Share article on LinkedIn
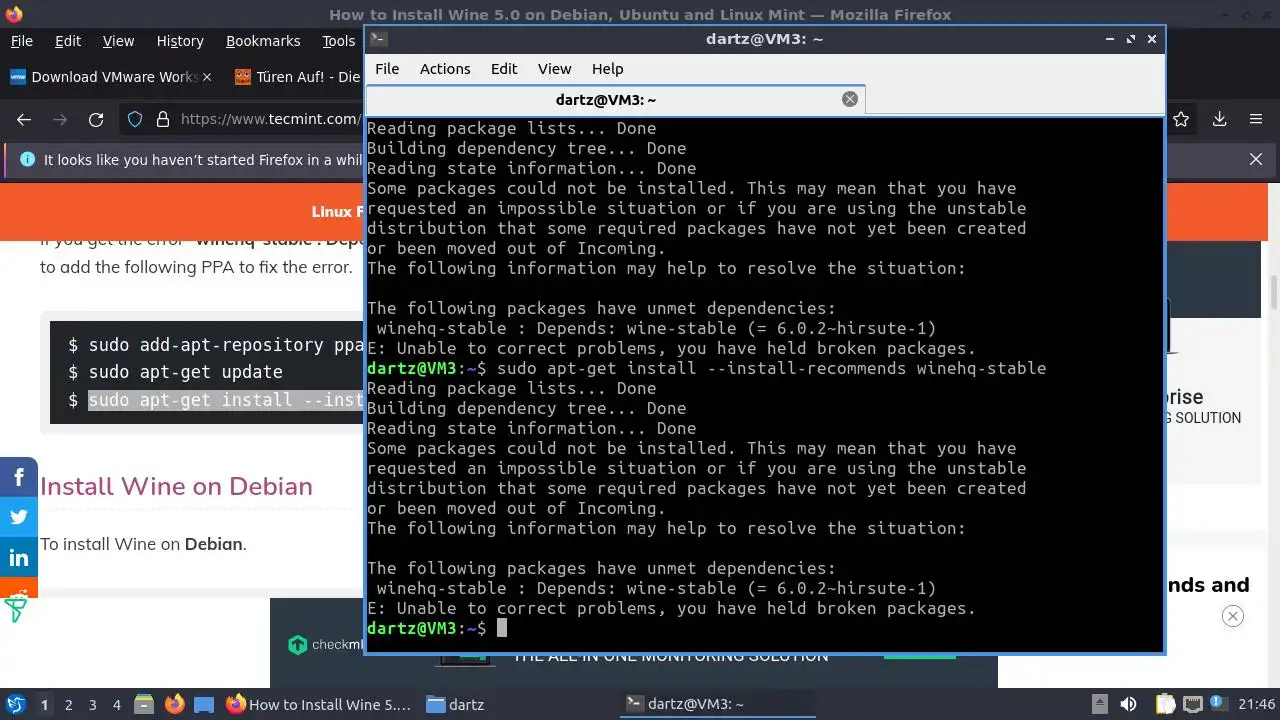 (x=19, y=558)
